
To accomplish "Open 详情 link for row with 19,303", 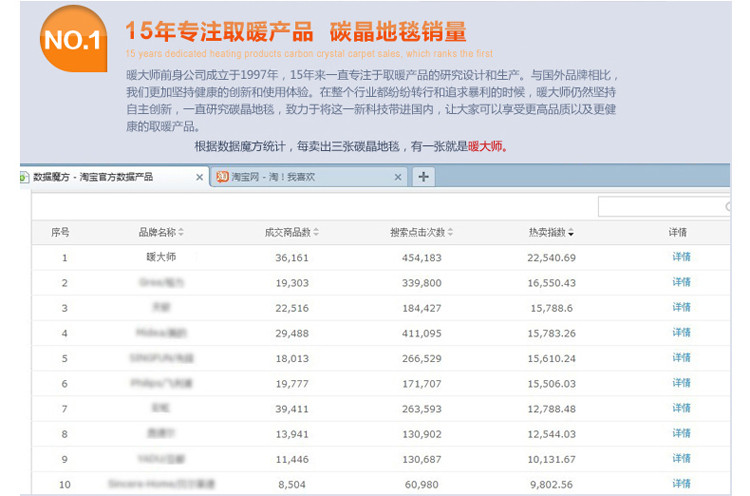I will click(x=681, y=282).
